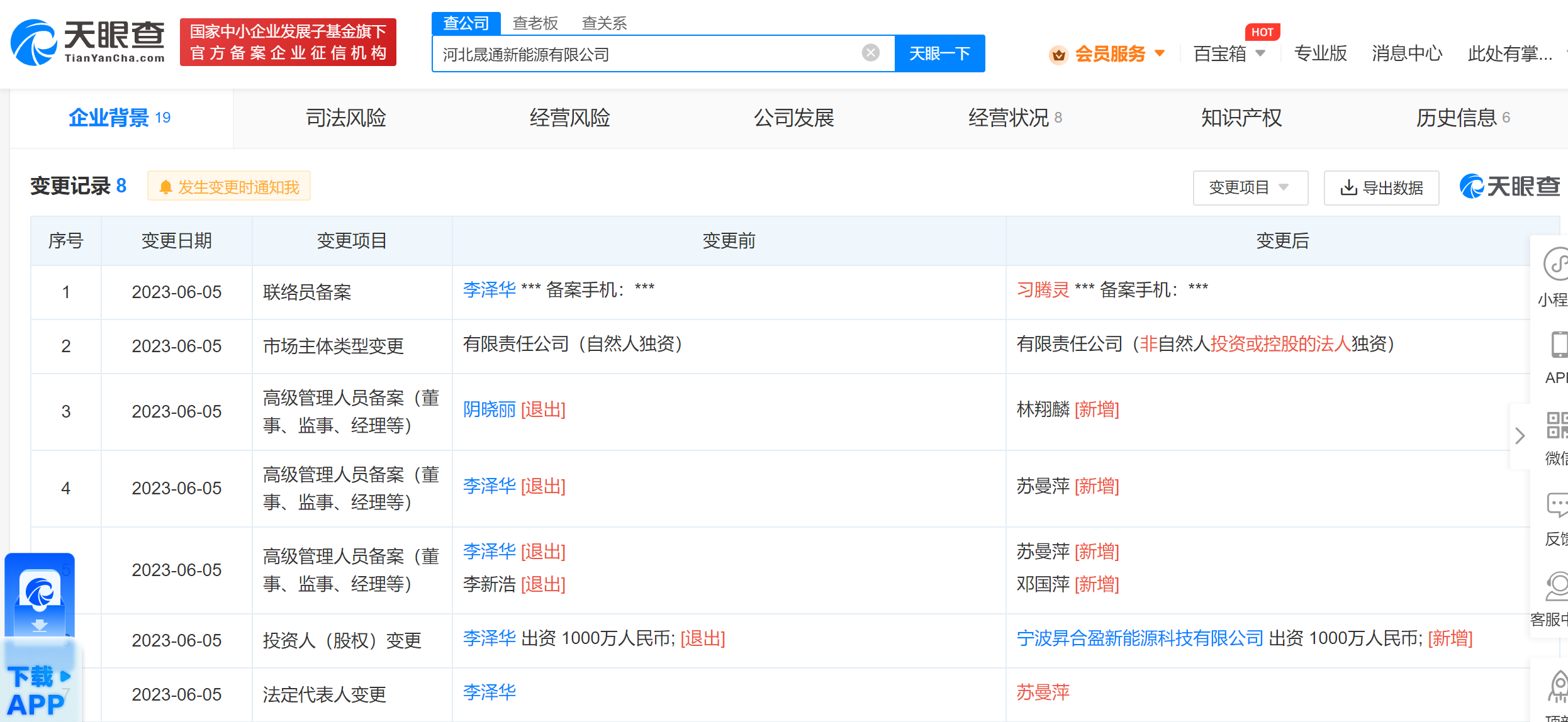Open the WeChat QR code icon in sidebar
Viewport: 1568px width, 722px height.
click(x=1557, y=425)
